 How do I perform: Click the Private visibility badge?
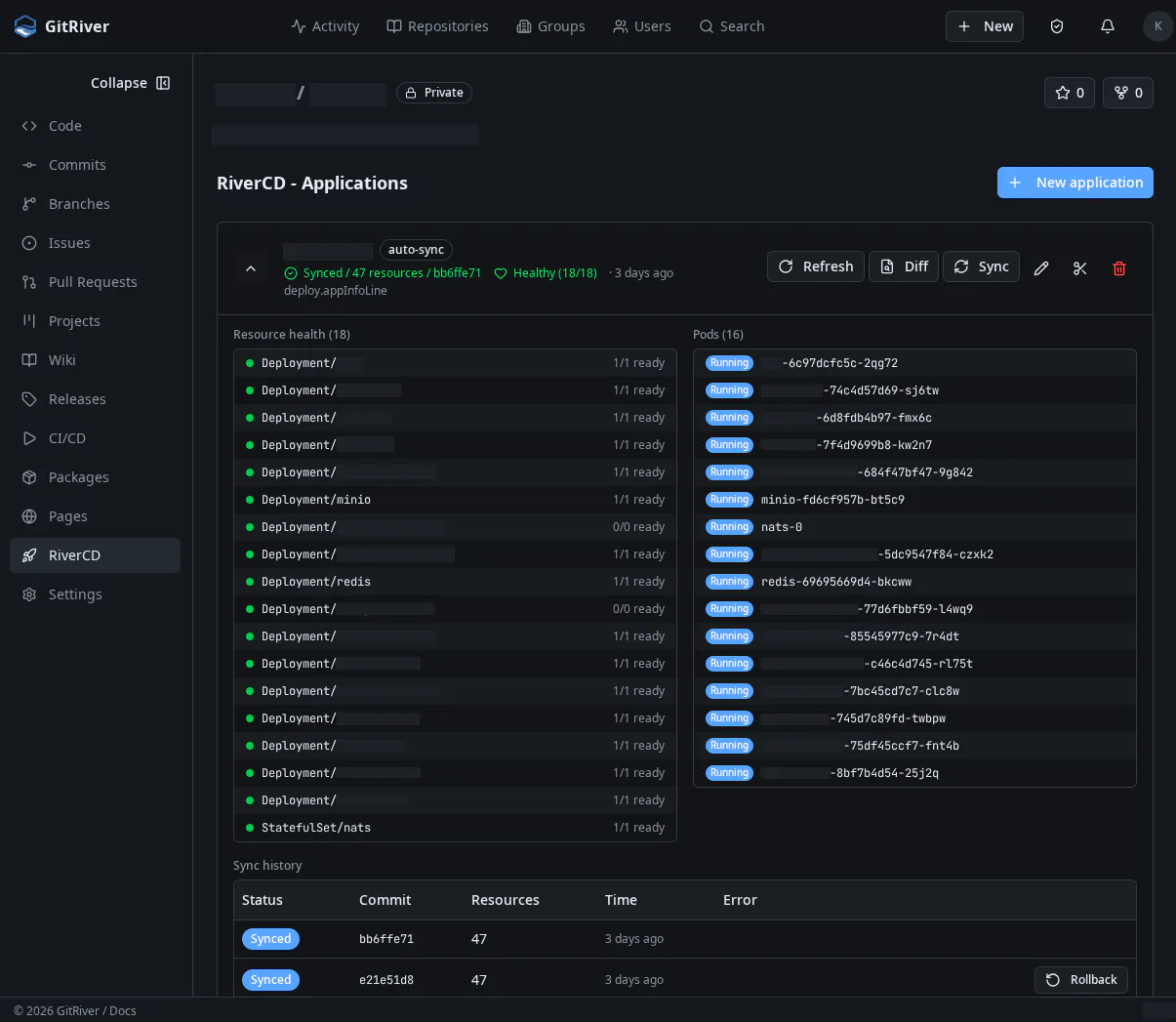pyautogui.click(x=434, y=93)
